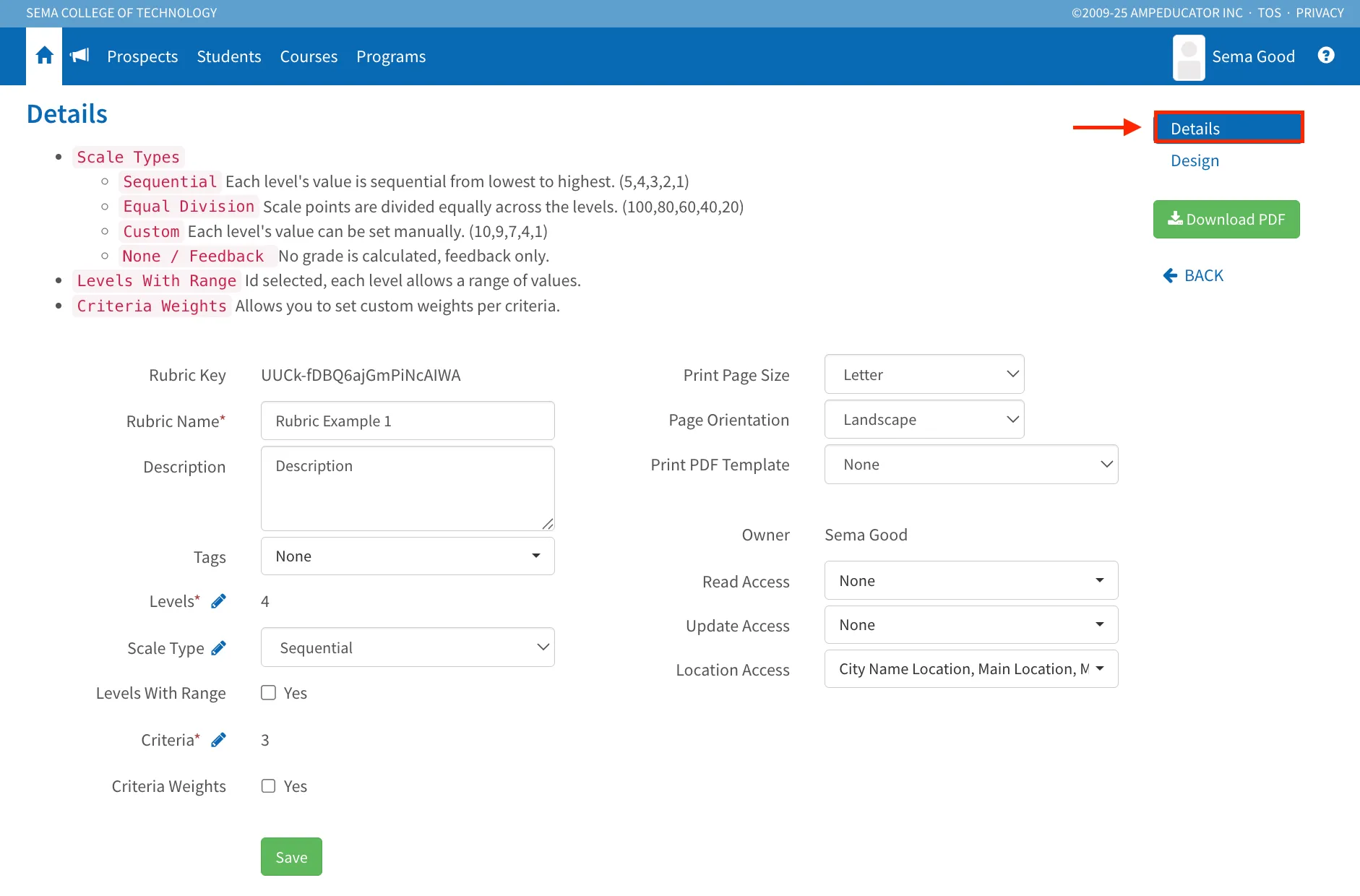This screenshot has width=1360, height=896.
Task: Open the Programs menu
Action: (391, 56)
